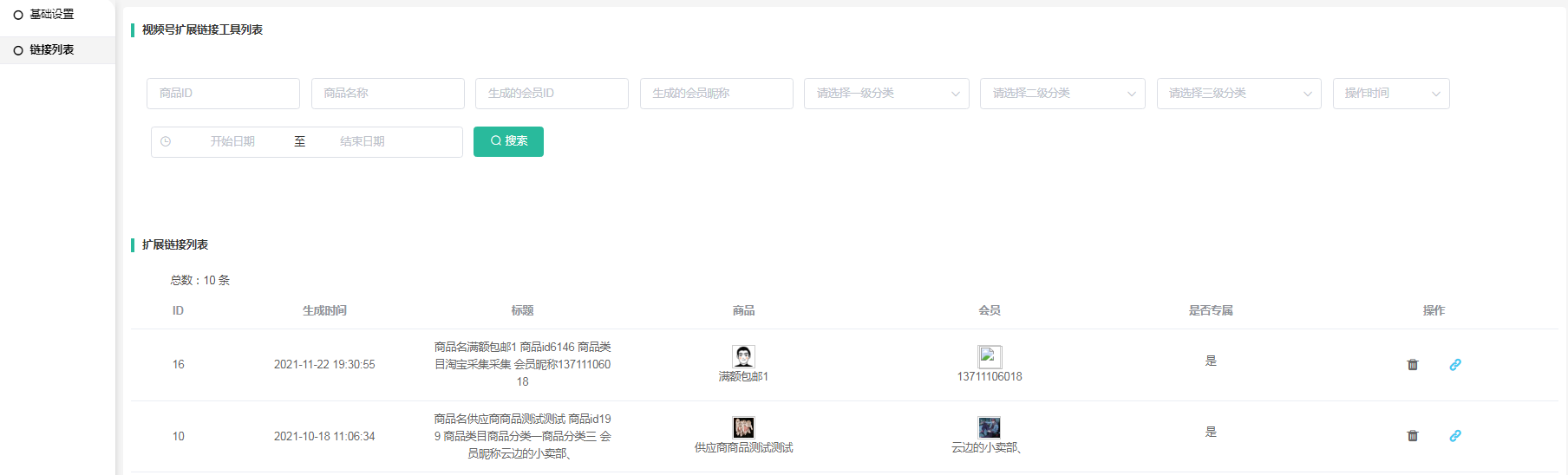Click the 会员 column header
The height and width of the screenshot is (475, 1568).
(x=990, y=310)
